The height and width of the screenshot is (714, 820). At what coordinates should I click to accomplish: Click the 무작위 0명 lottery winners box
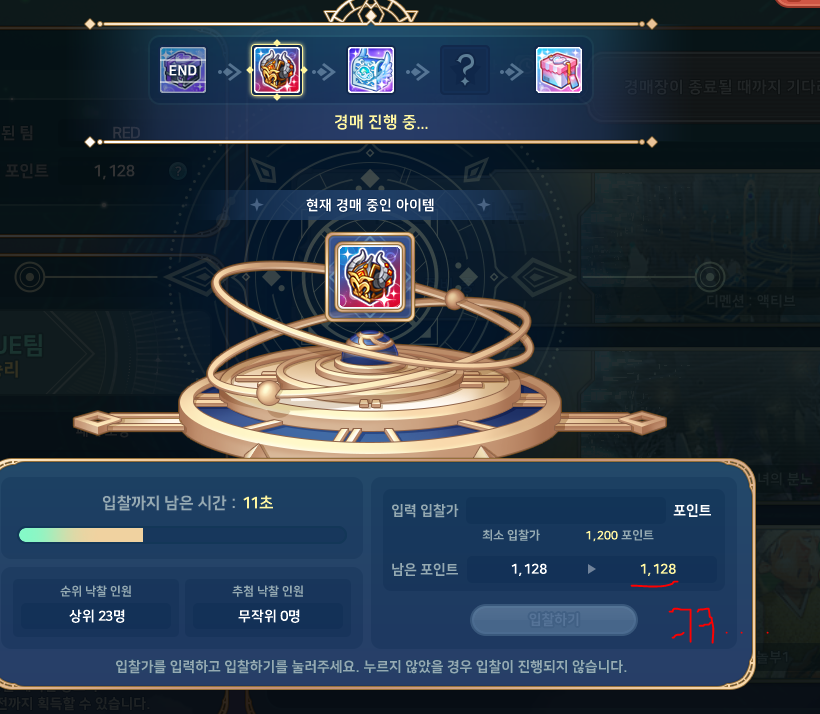[268, 616]
